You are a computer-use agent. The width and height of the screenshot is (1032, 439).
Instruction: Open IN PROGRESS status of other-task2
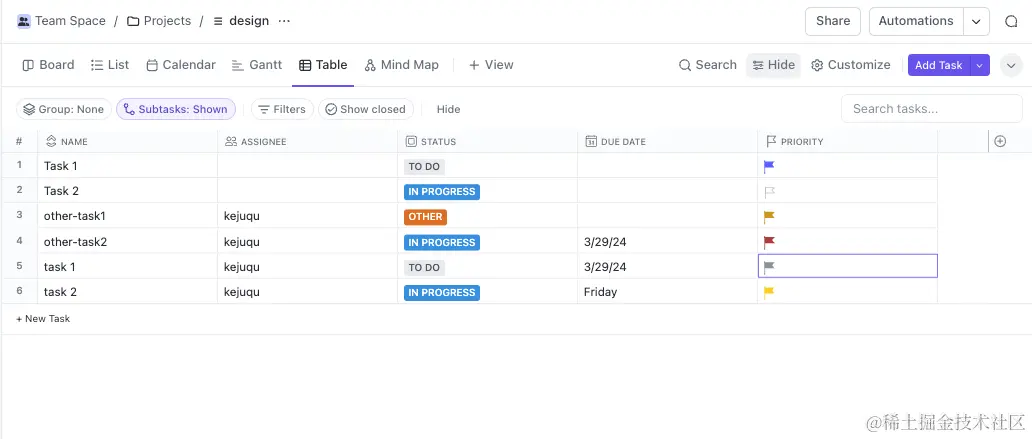point(442,242)
